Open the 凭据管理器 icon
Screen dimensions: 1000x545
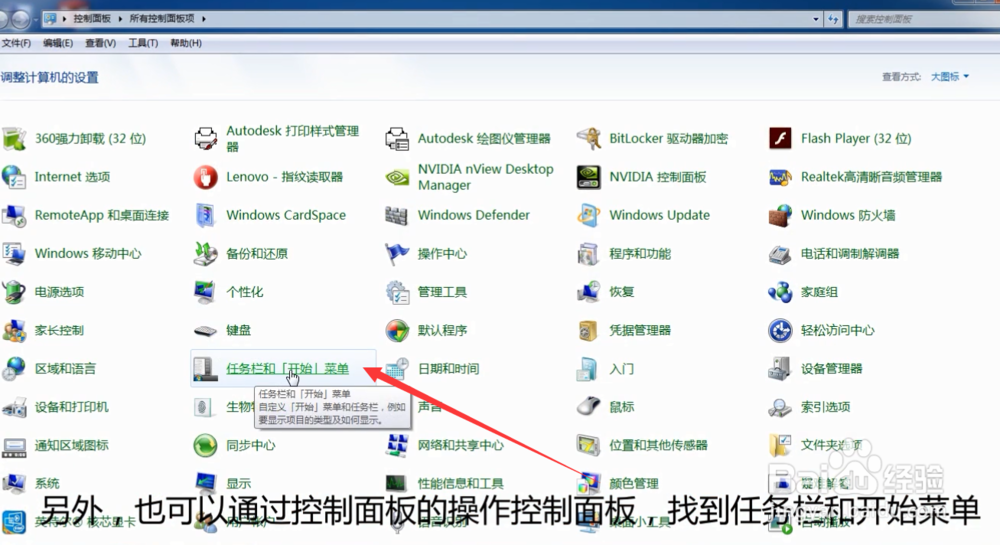pyautogui.click(x=588, y=330)
